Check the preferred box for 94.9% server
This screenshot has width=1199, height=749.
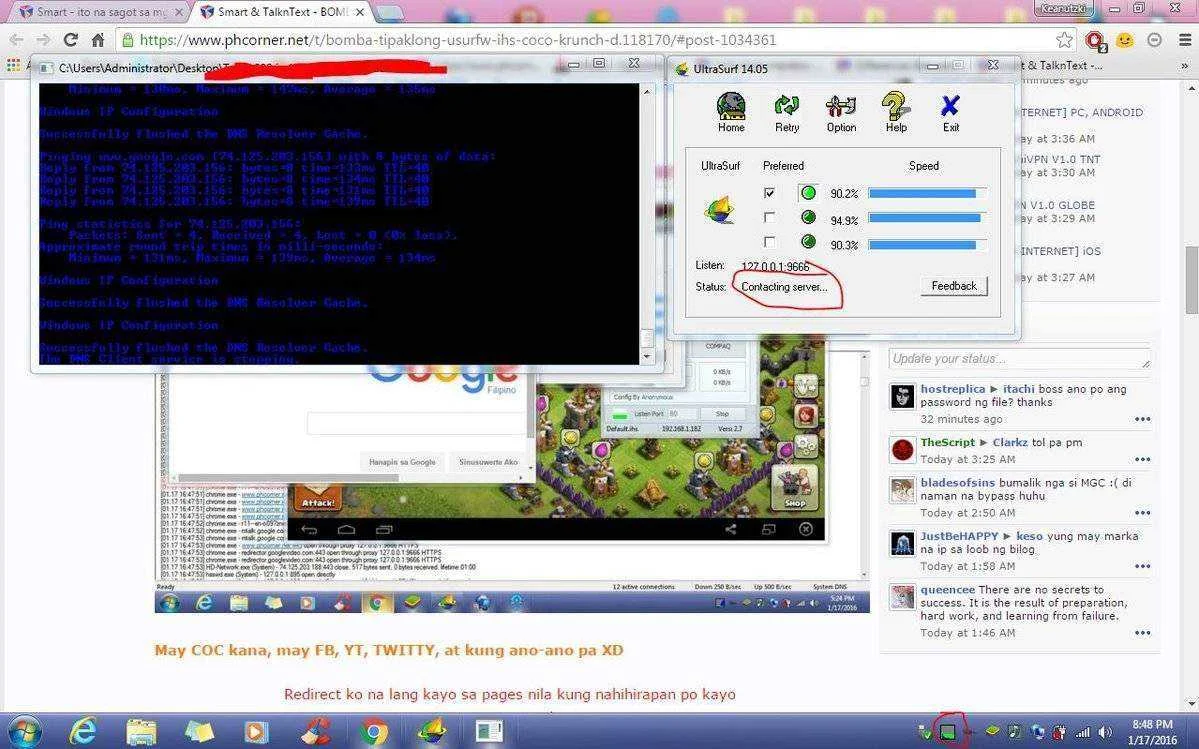coord(769,218)
